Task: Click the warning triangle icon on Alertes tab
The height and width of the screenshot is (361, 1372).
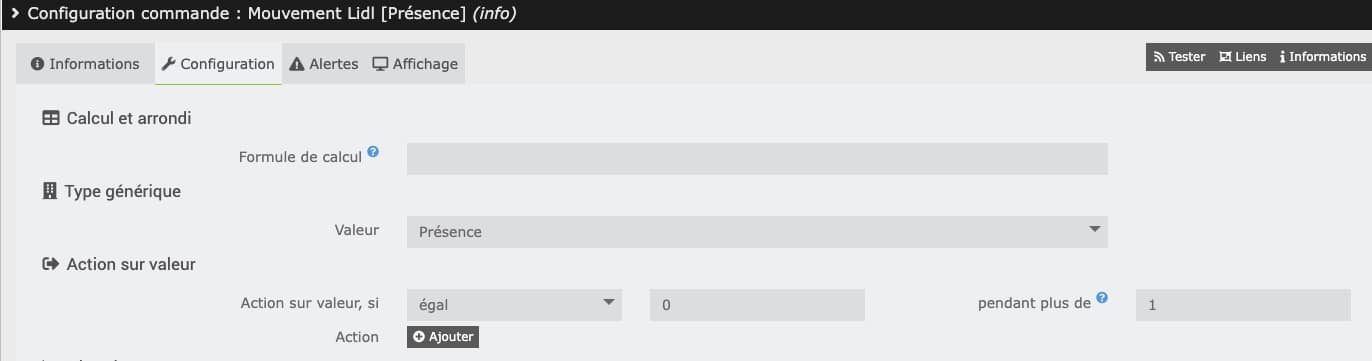Action: tap(297, 64)
